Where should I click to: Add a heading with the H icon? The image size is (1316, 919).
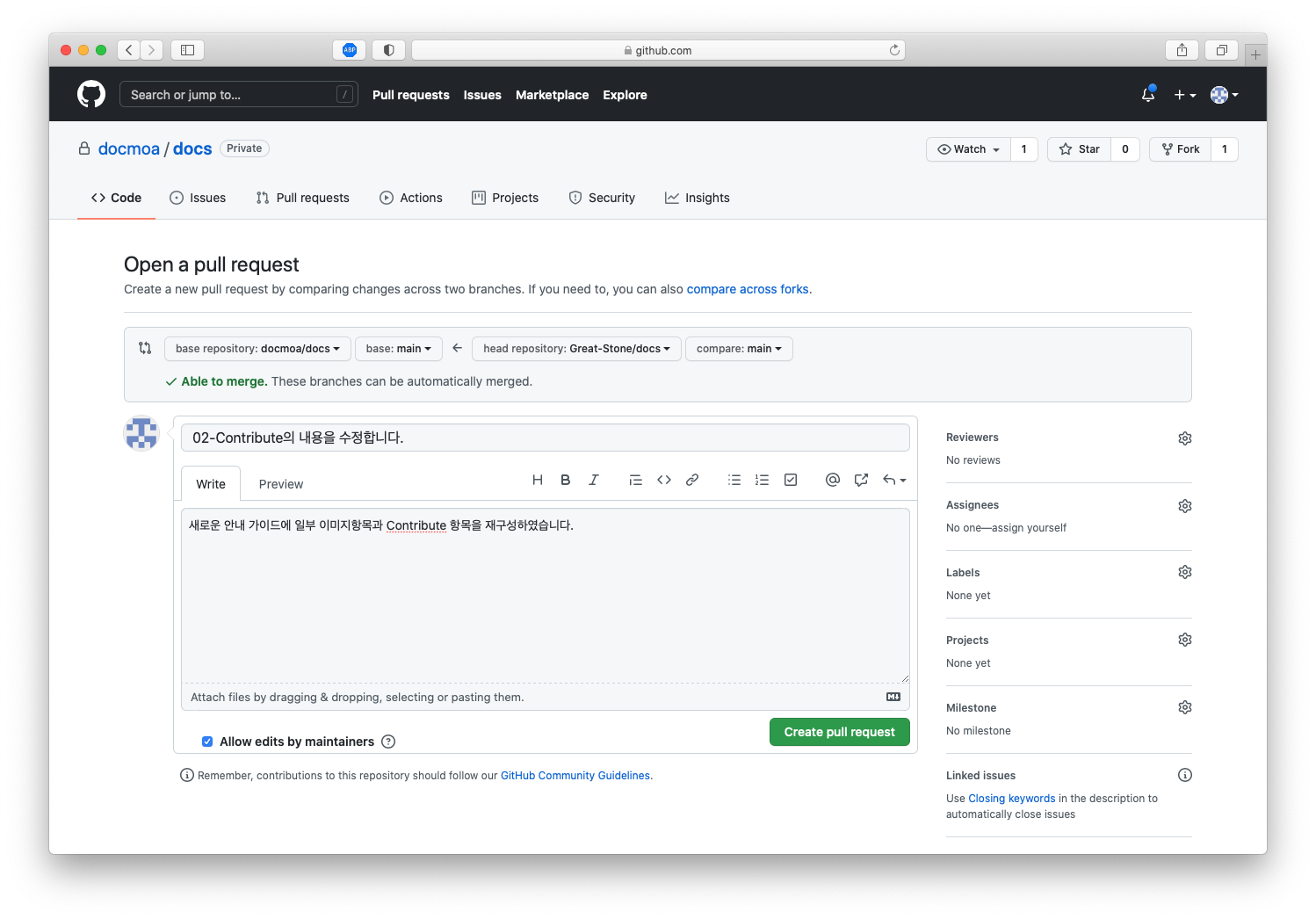click(x=538, y=480)
